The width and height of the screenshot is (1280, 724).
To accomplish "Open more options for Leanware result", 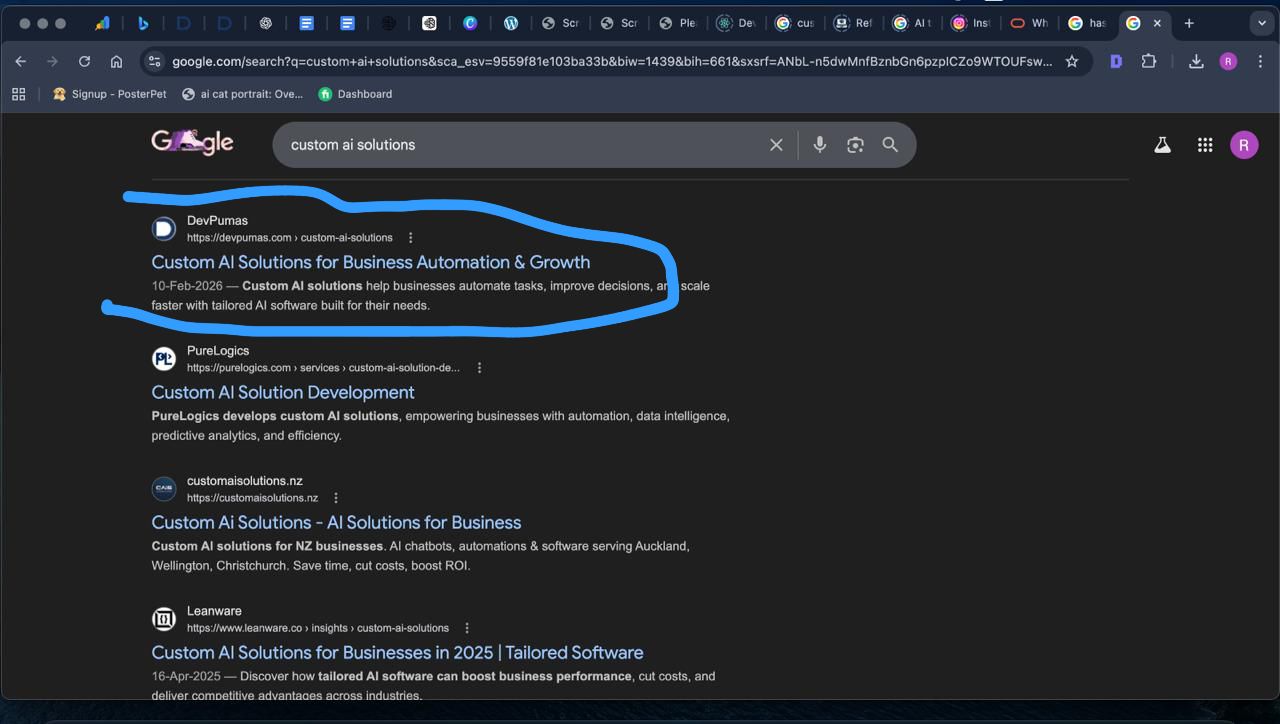I will pyautogui.click(x=467, y=628).
